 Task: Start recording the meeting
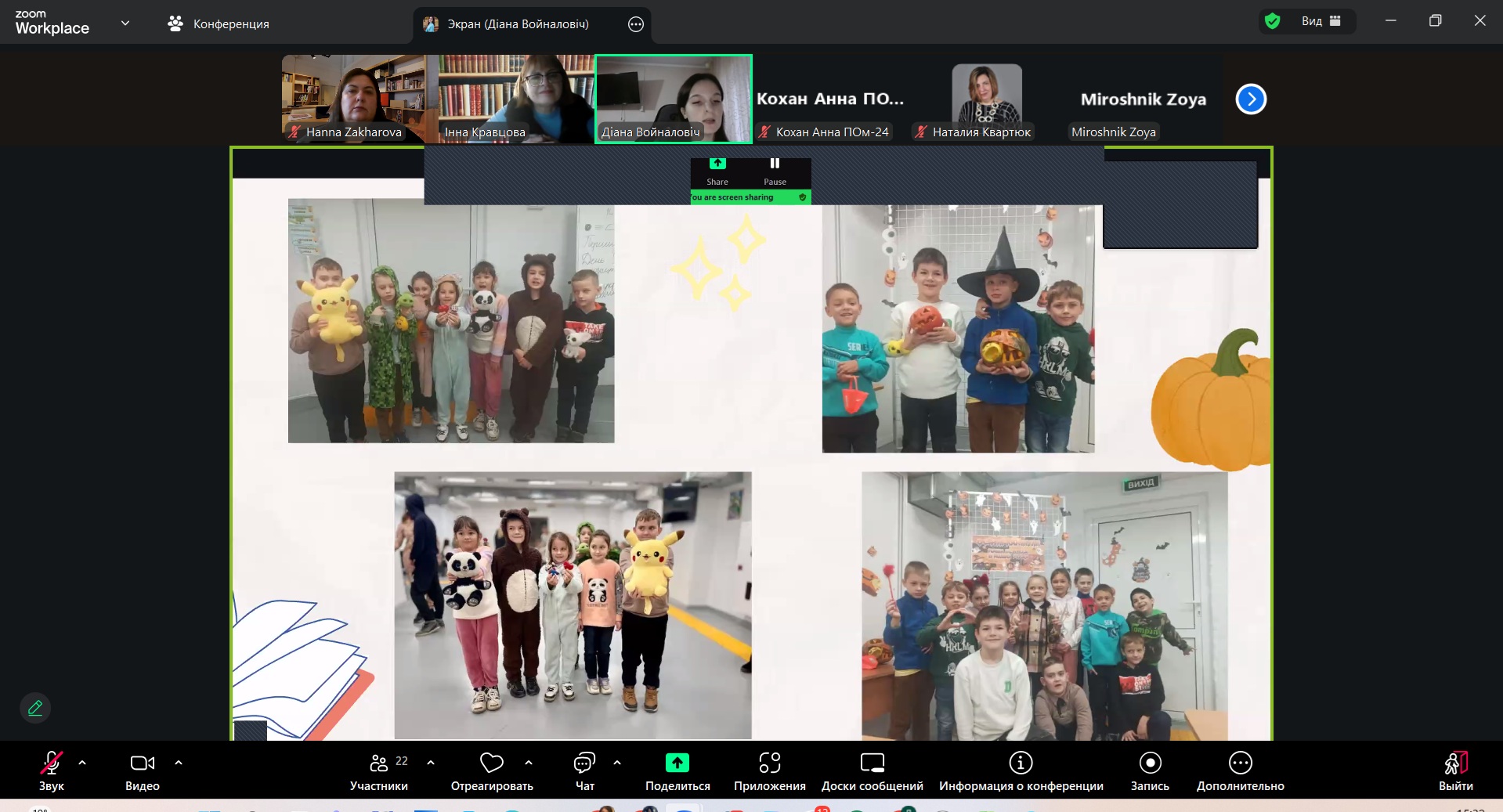pos(1150,772)
